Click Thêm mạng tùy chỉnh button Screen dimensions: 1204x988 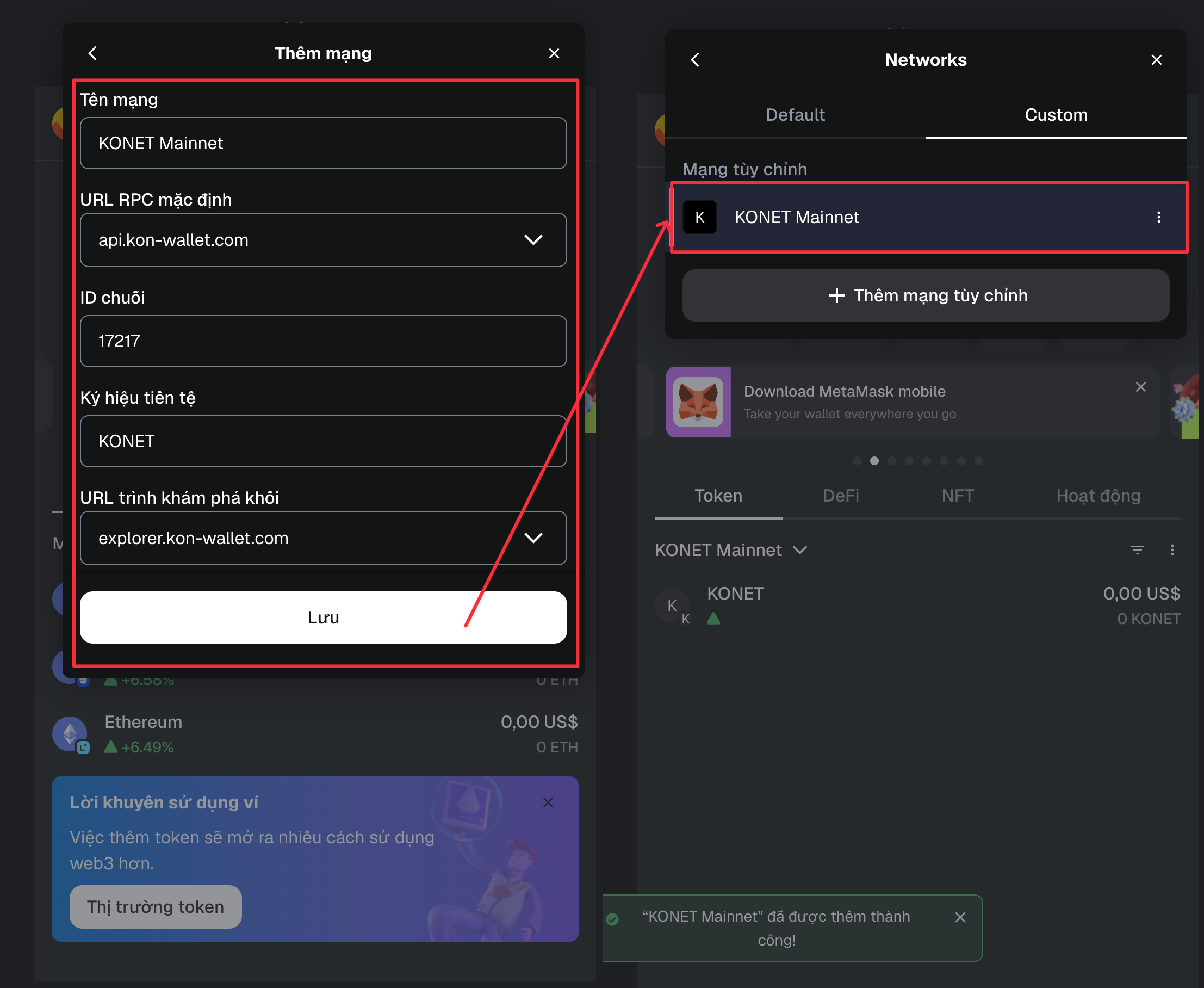pyautogui.click(x=926, y=295)
